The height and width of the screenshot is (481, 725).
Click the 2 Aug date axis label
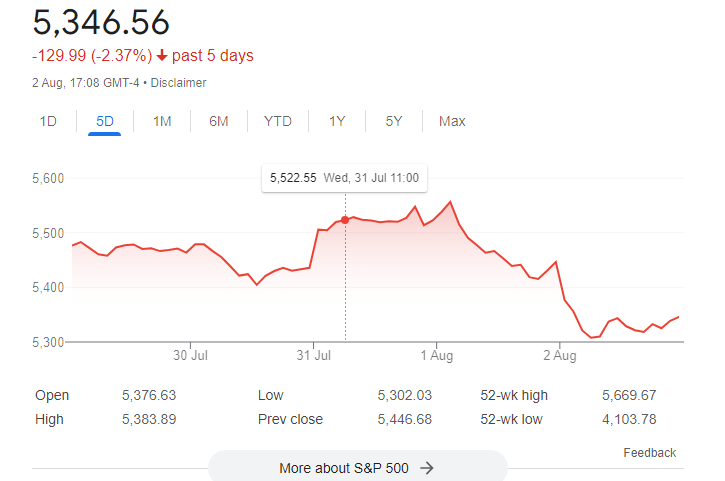(x=560, y=355)
